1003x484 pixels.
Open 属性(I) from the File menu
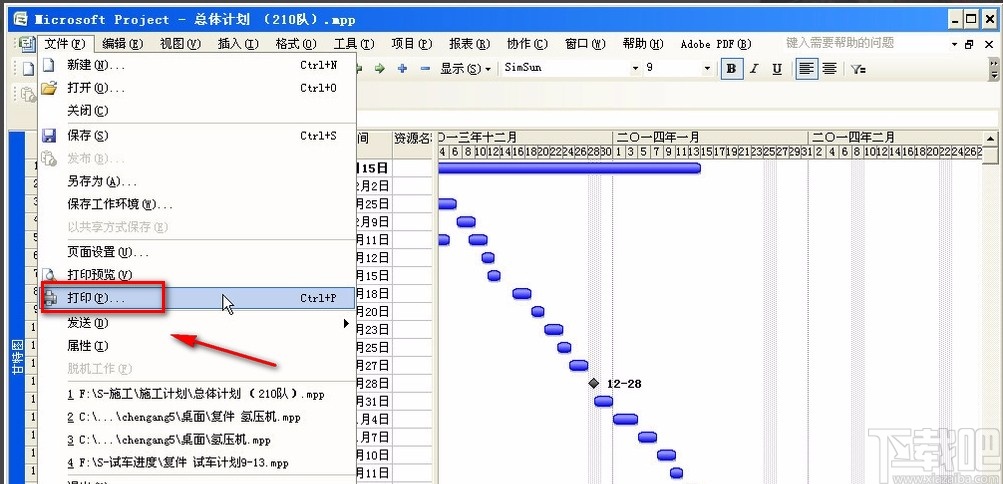click(197, 346)
